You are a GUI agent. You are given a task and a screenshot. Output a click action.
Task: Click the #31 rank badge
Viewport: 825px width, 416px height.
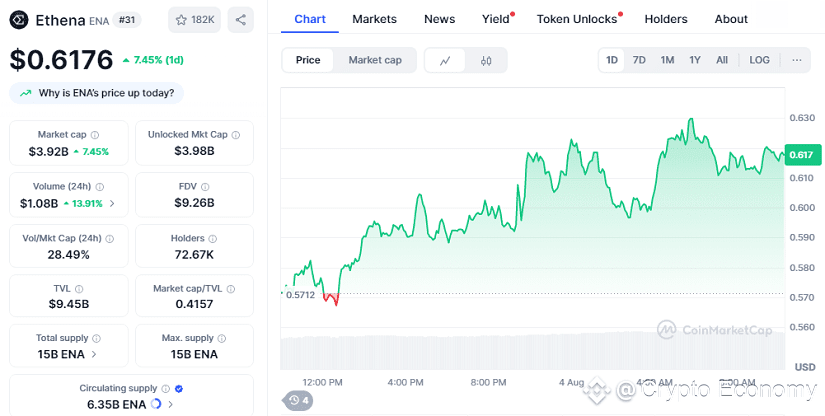tap(127, 21)
